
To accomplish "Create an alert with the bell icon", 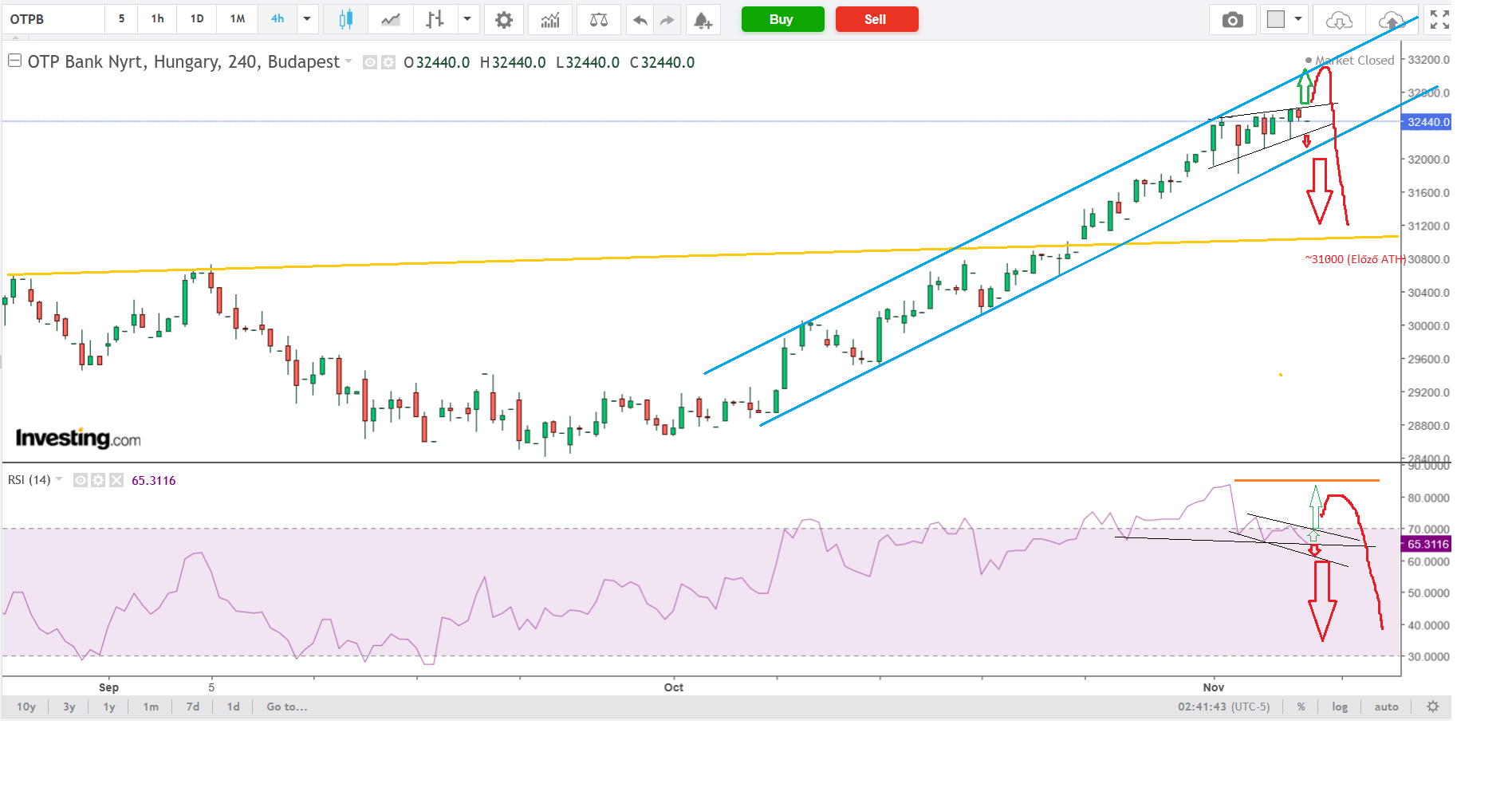I will click(x=703, y=20).
